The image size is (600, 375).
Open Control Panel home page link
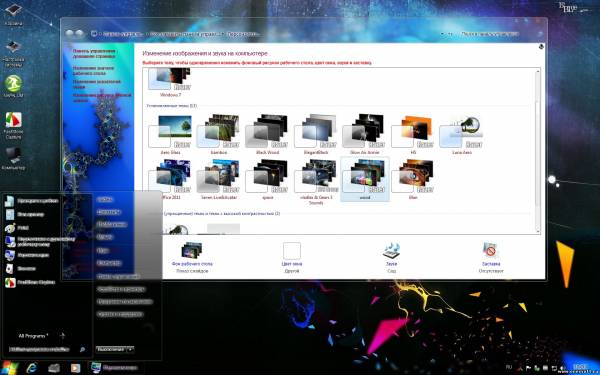tap(94, 53)
